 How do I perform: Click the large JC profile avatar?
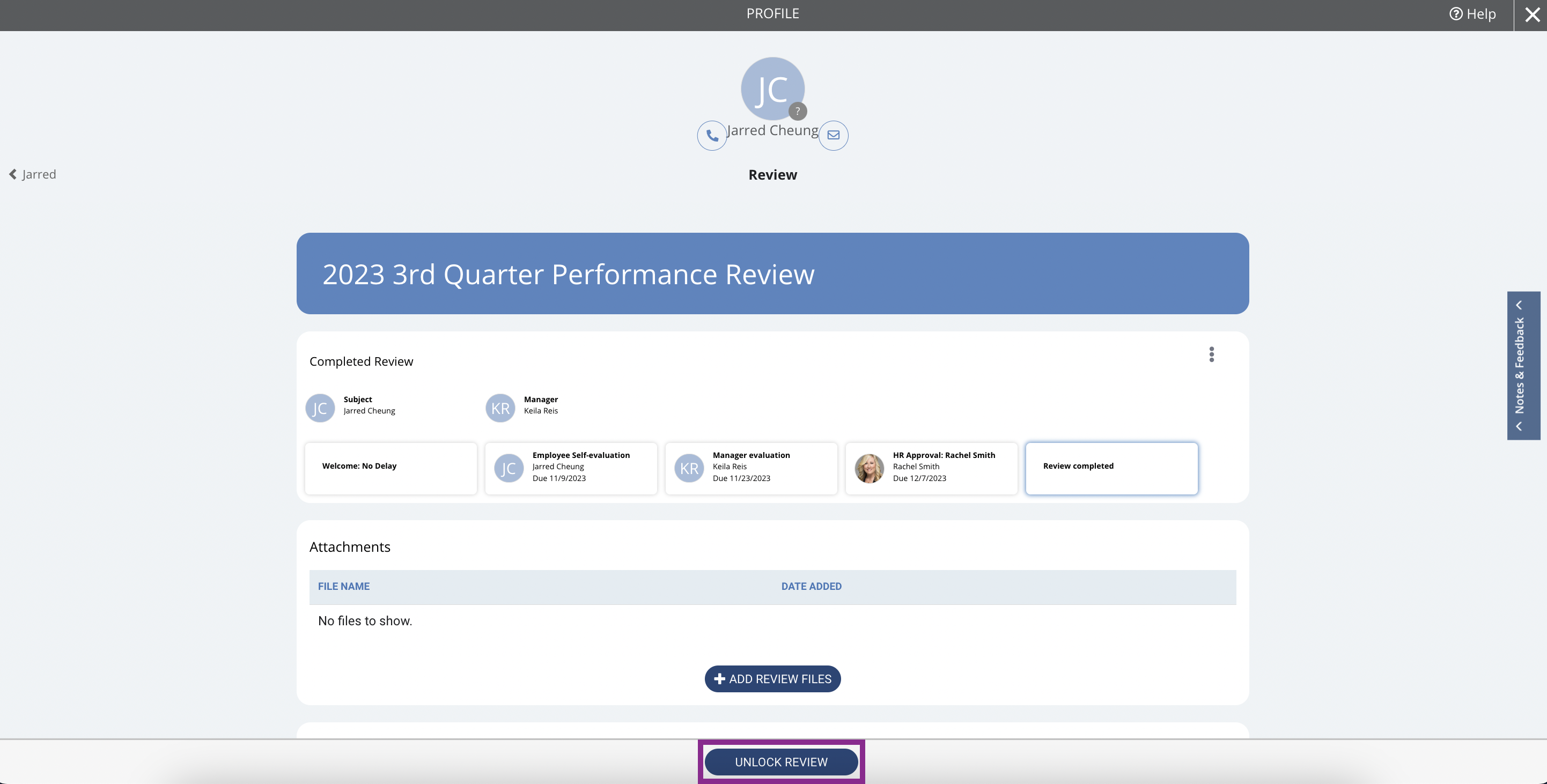[772, 89]
